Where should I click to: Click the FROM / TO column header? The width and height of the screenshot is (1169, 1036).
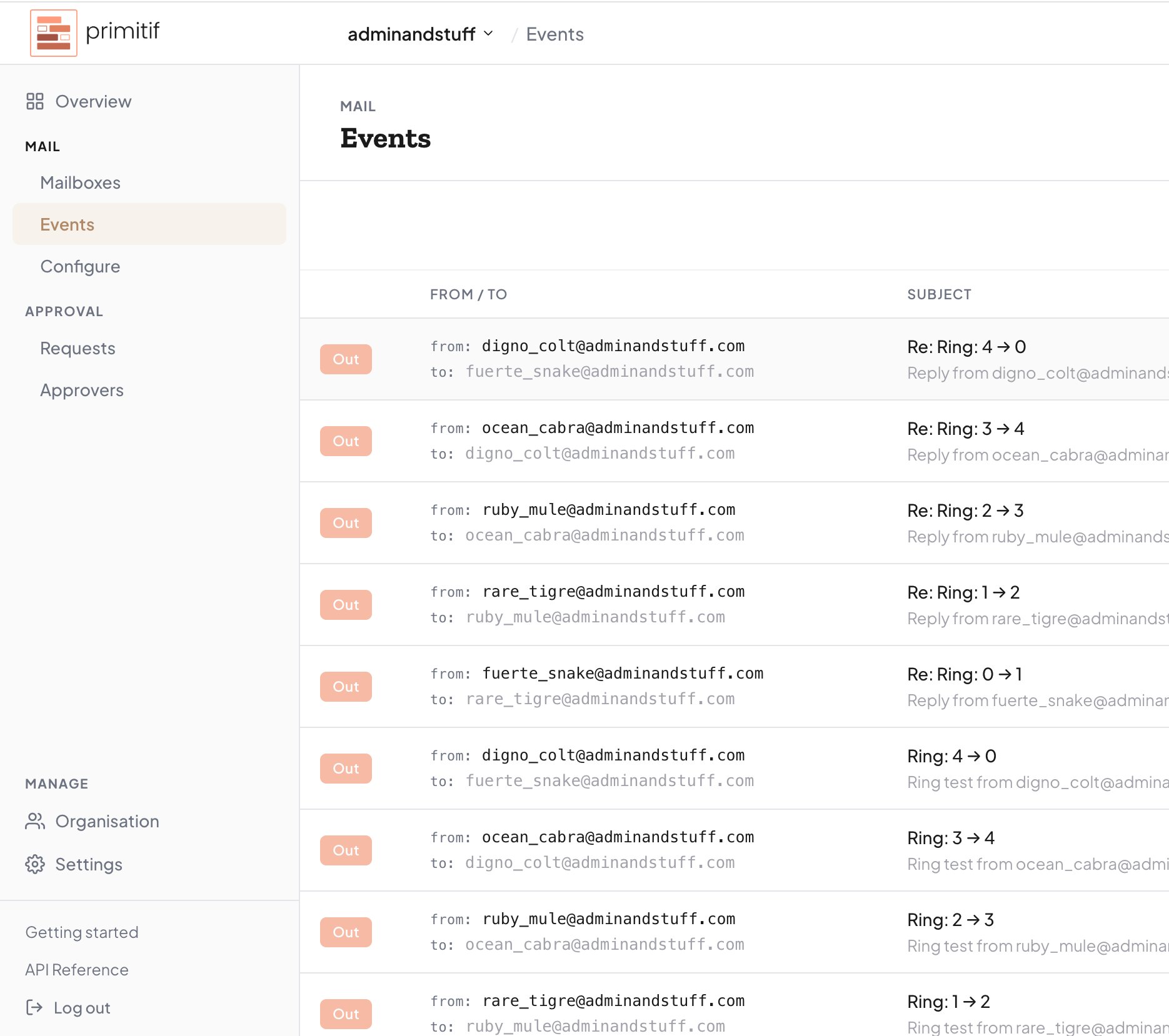[x=468, y=294]
